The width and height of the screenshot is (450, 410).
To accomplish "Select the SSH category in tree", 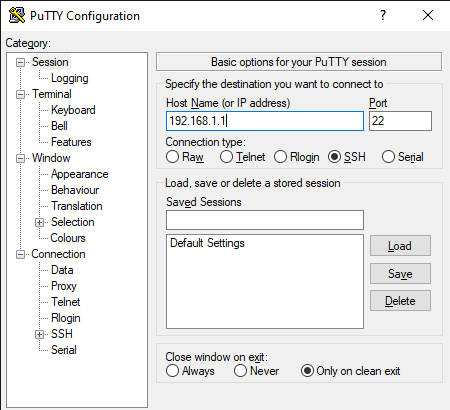I will (62, 334).
